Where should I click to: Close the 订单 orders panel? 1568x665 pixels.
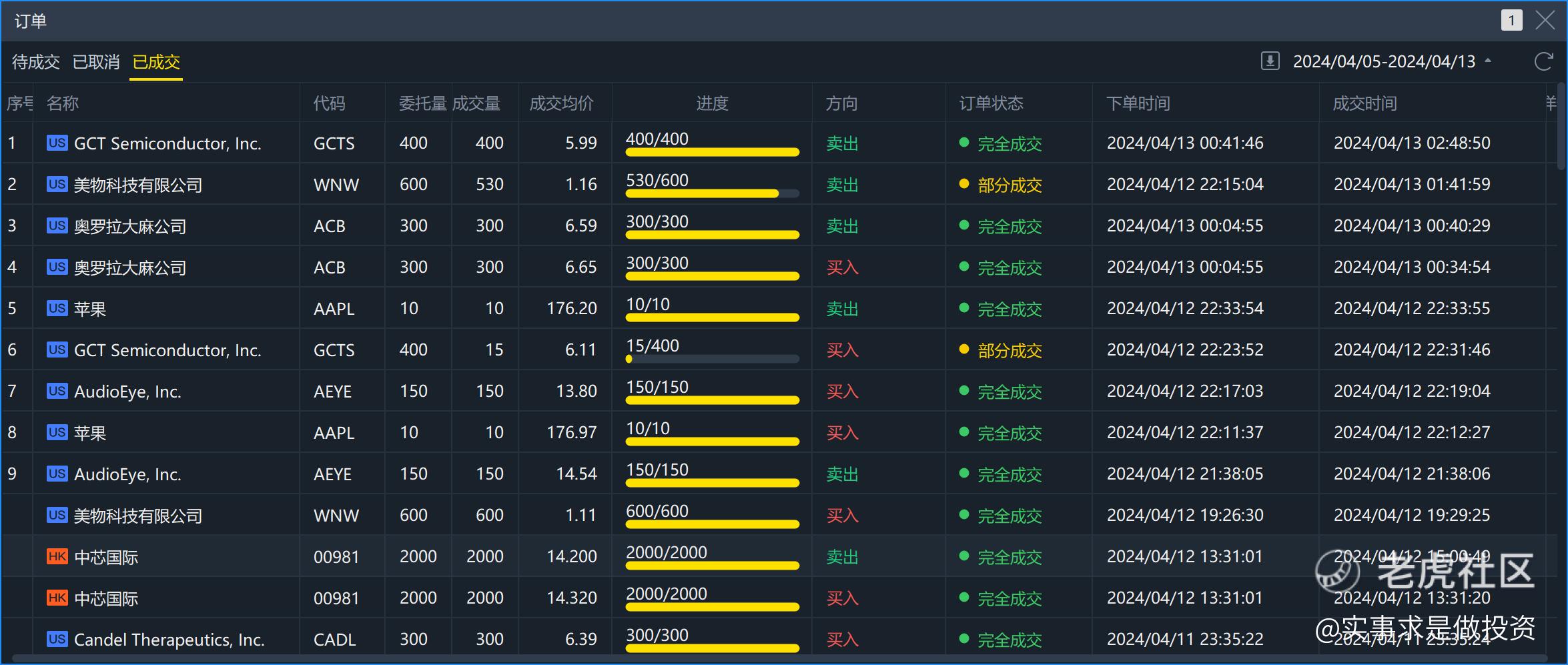[x=1545, y=20]
